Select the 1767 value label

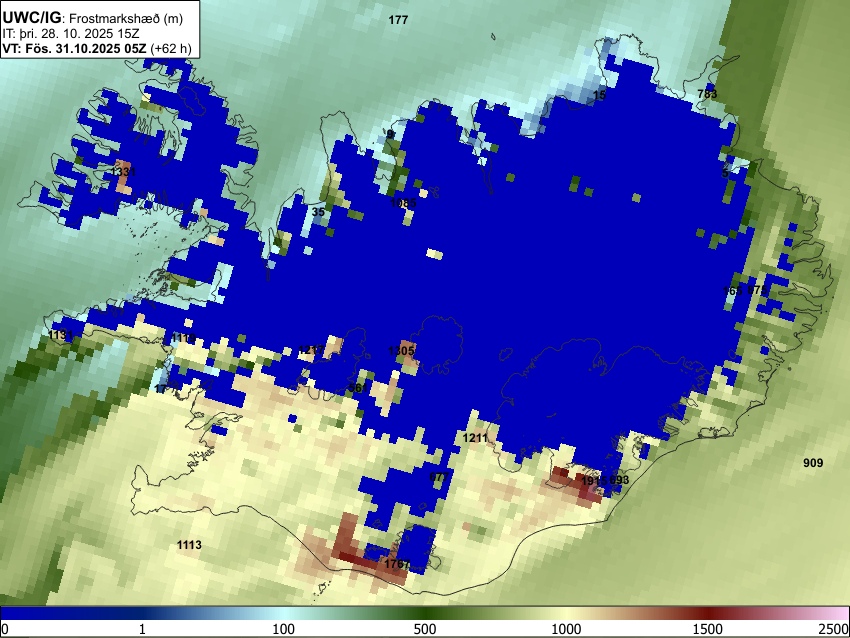[397, 564]
